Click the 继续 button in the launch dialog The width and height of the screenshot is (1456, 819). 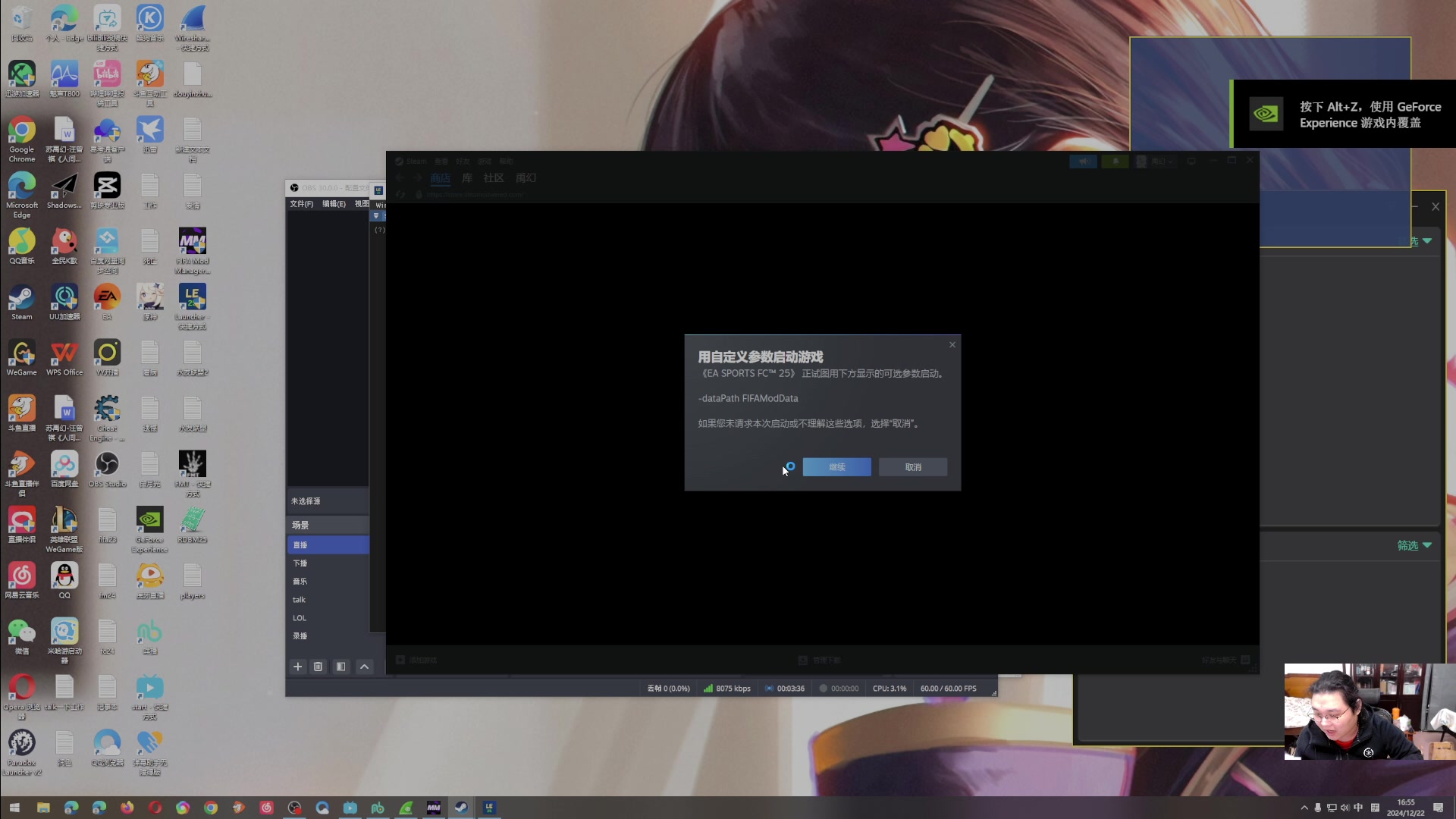coord(836,467)
